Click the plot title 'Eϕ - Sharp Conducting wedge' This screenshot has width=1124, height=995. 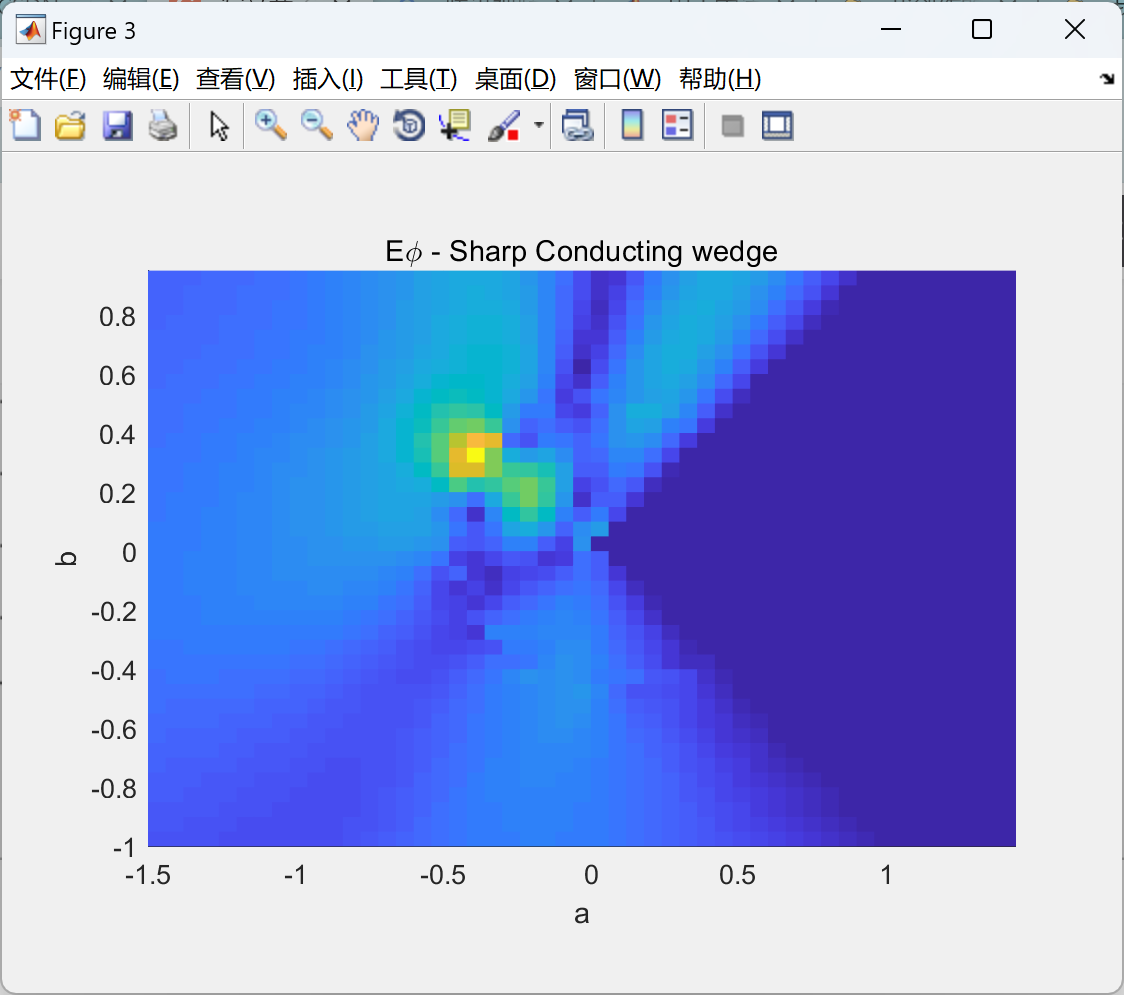point(581,252)
